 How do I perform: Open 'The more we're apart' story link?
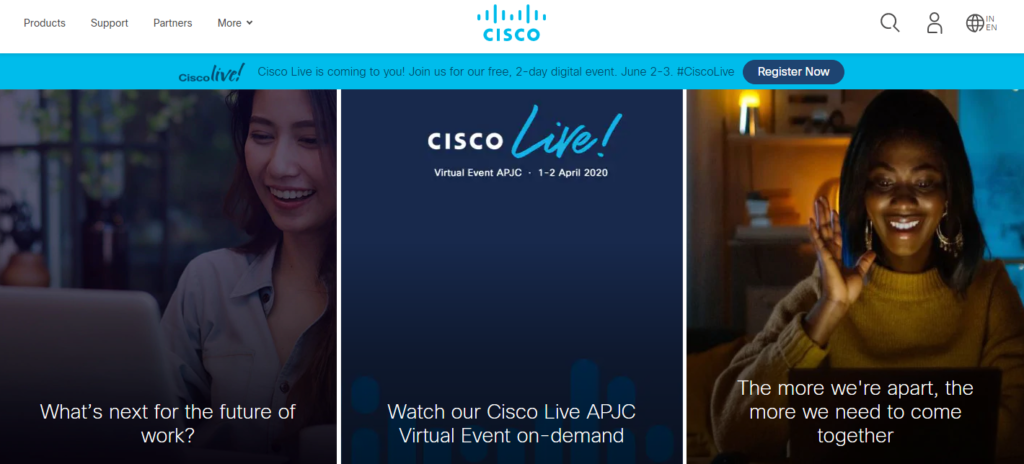coord(855,410)
